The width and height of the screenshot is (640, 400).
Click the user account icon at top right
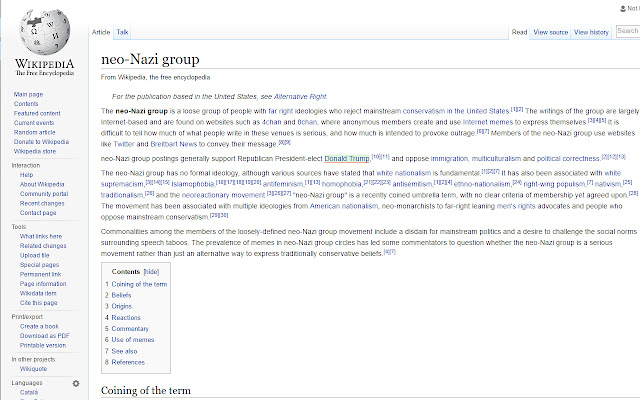click(x=623, y=8)
